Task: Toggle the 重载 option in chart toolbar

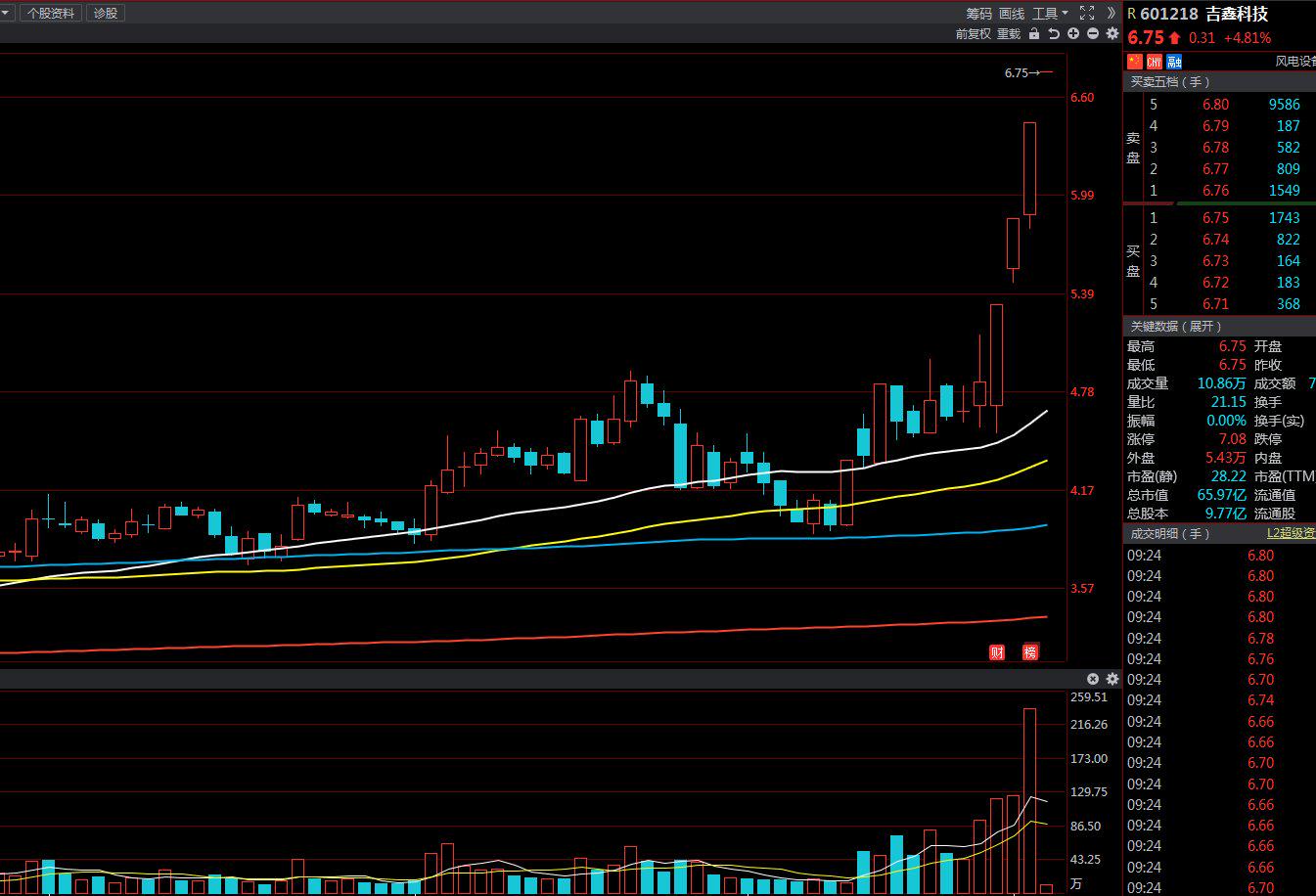Action: pyautogui.click(x=1009, y=33)
